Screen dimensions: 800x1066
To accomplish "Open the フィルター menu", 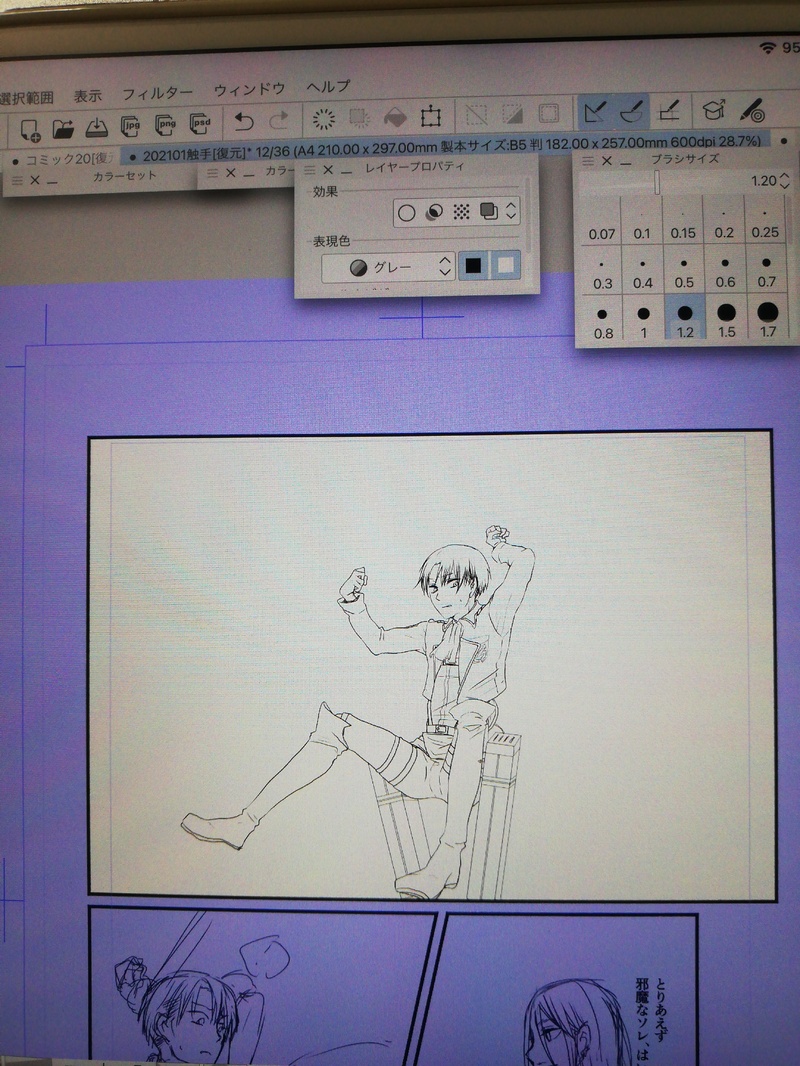I will [157, 93].
